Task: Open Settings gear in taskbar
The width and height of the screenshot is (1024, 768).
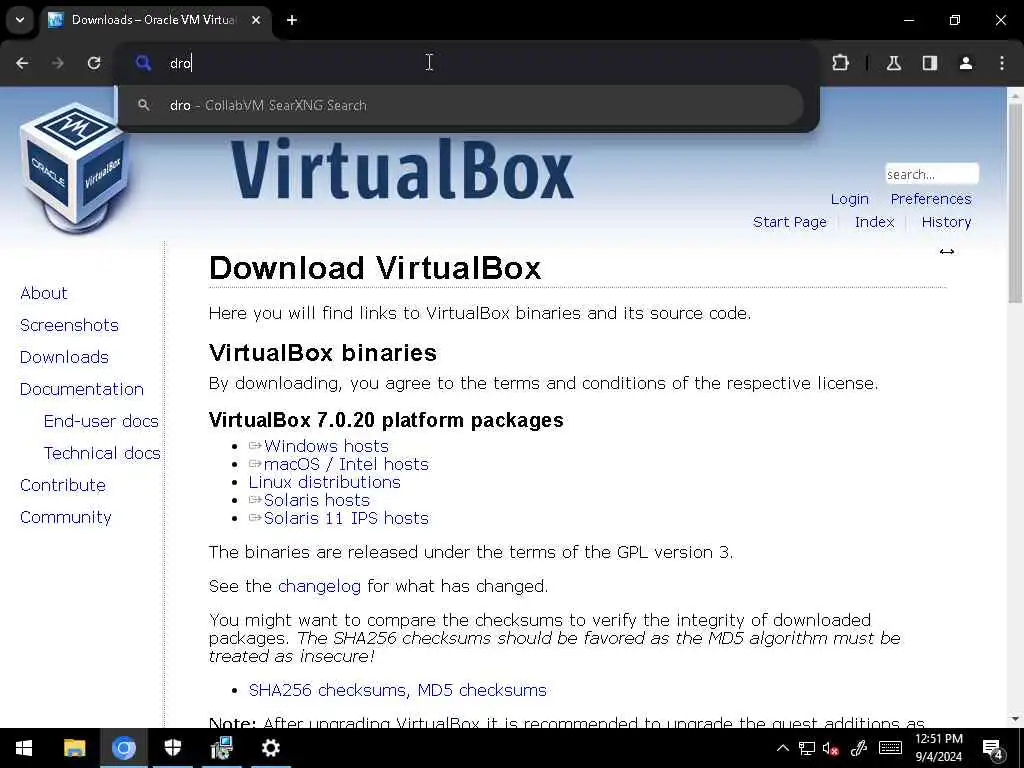Action: tap(271, 748)
